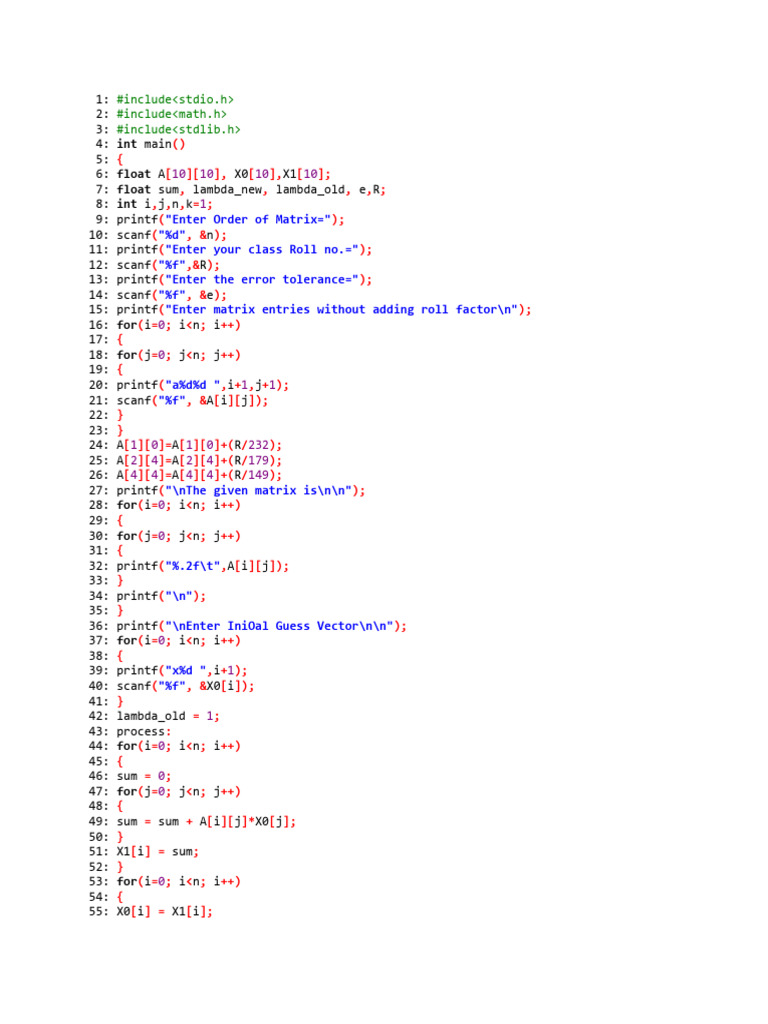Click line number 44 for loop
Viewport: 768px width, 1024px height.
point(178,746)
